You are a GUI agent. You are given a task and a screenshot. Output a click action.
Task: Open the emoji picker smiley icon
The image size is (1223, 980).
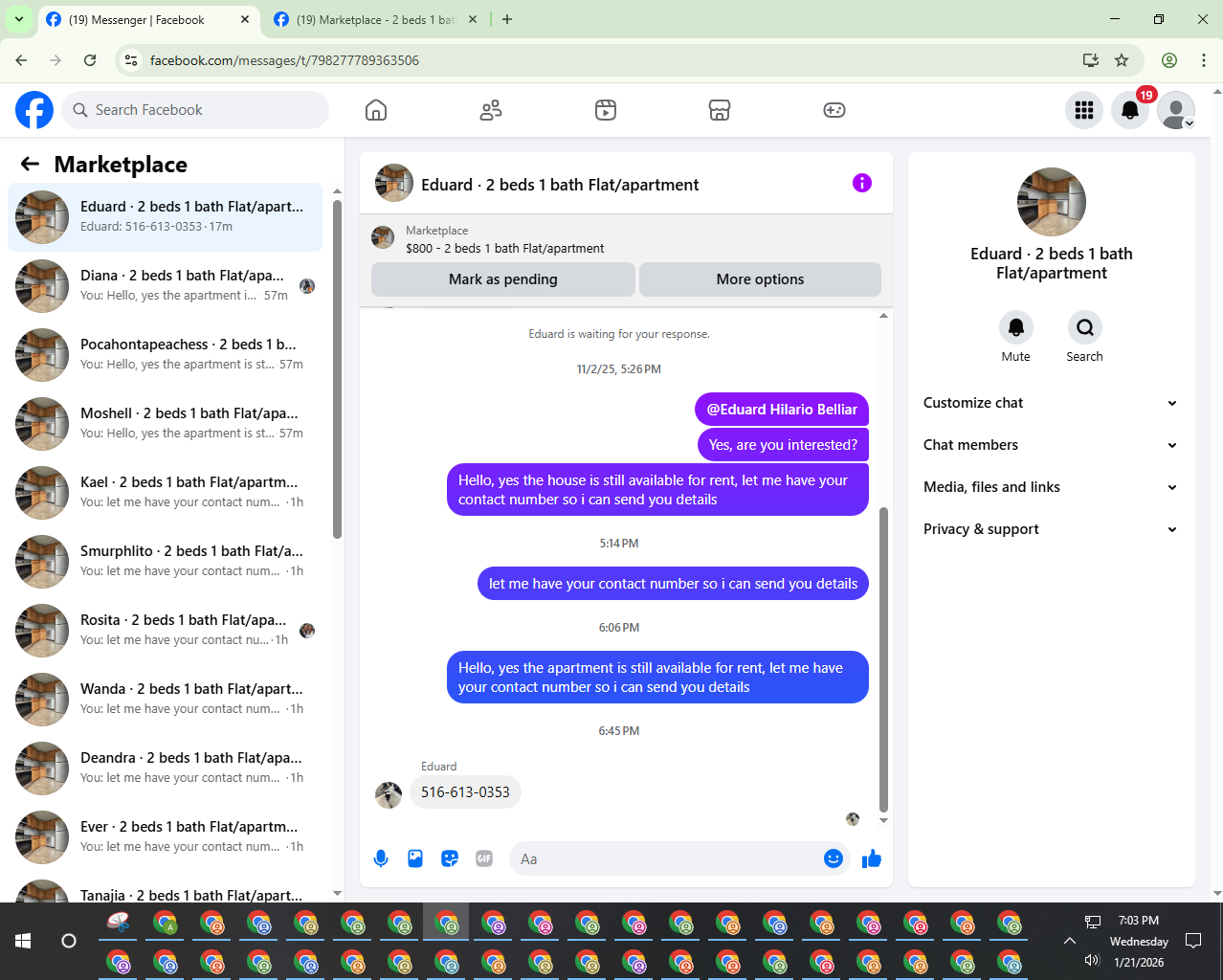pos(834,858)
